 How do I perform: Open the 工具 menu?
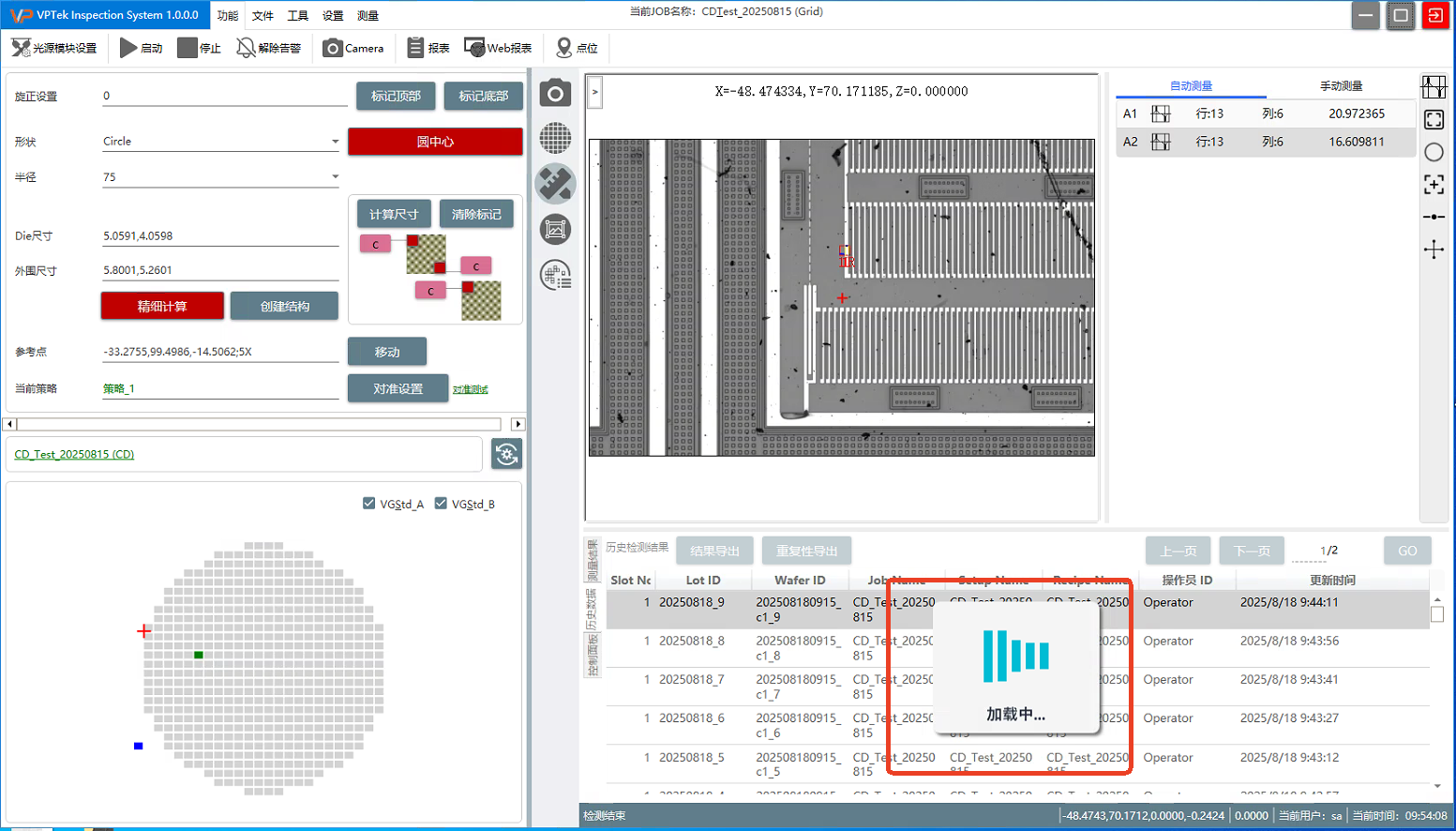pos(297,16)
